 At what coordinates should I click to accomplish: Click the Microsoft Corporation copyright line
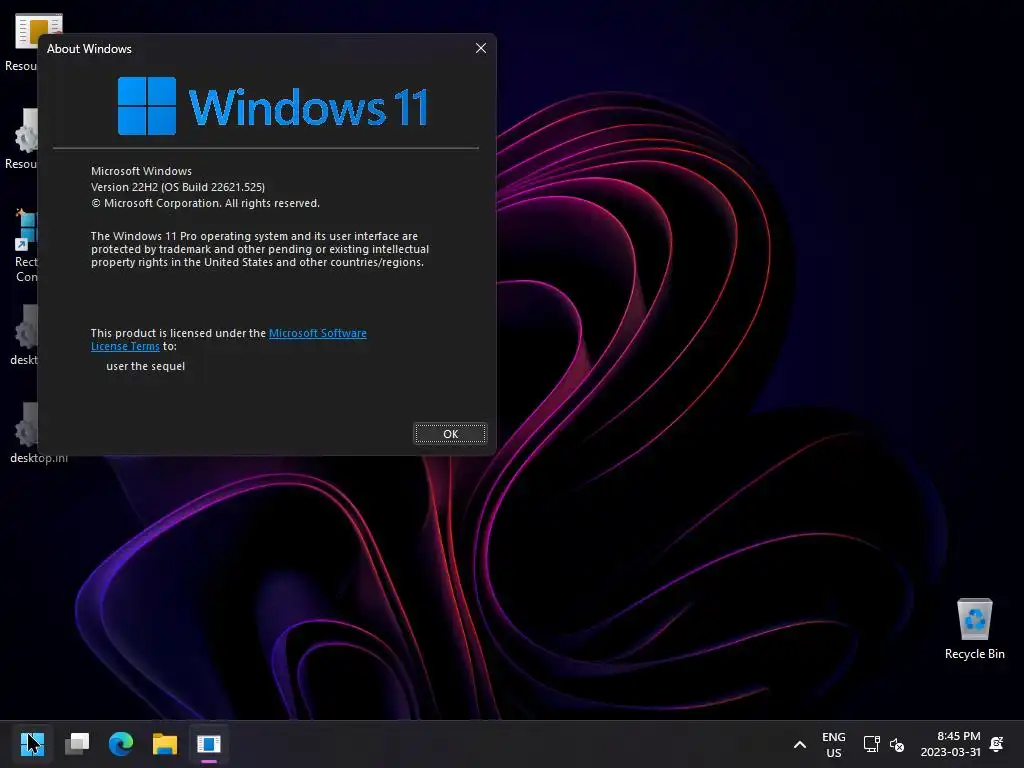[x=205, y=203]
